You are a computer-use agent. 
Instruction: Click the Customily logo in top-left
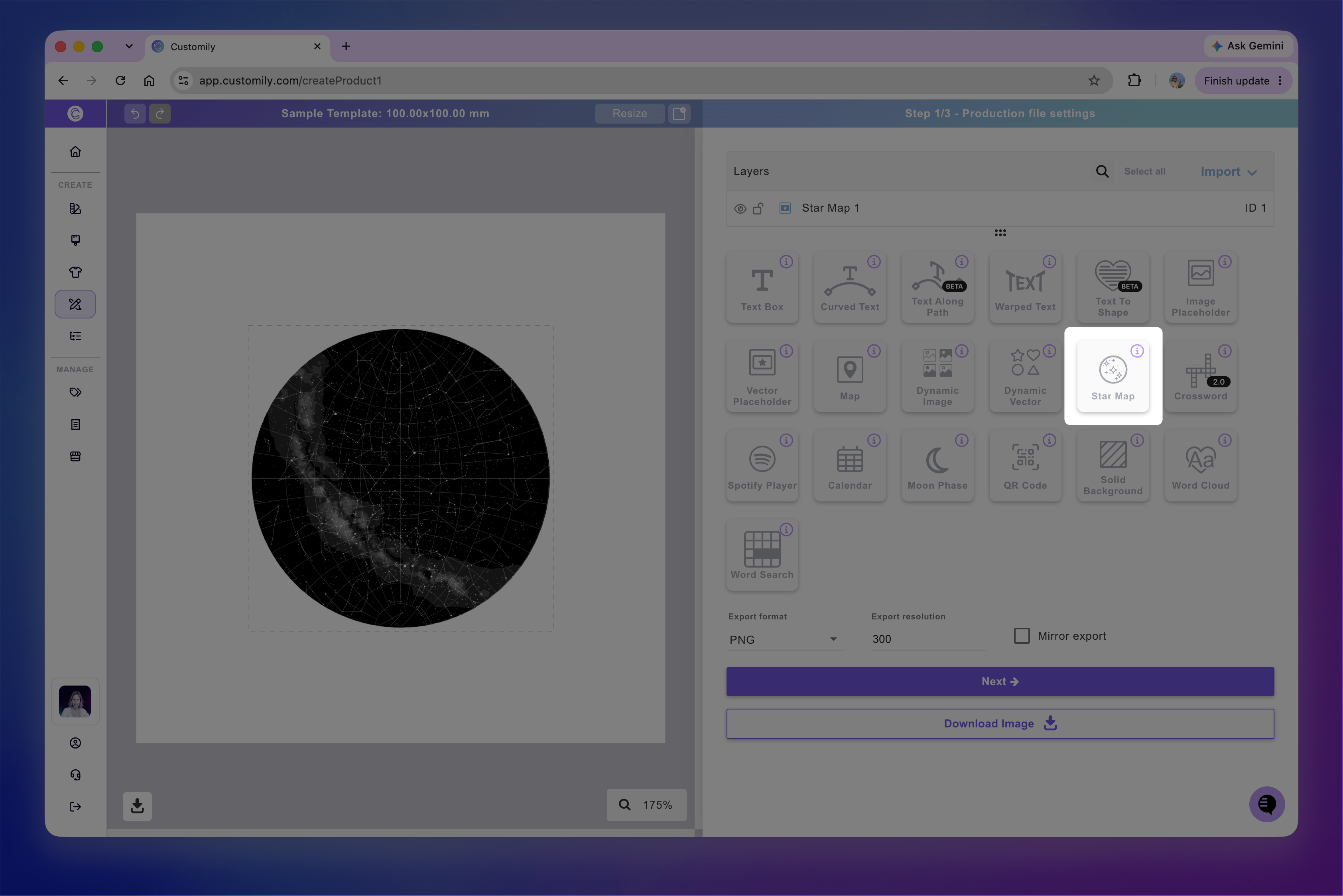[x=75, y=113]
